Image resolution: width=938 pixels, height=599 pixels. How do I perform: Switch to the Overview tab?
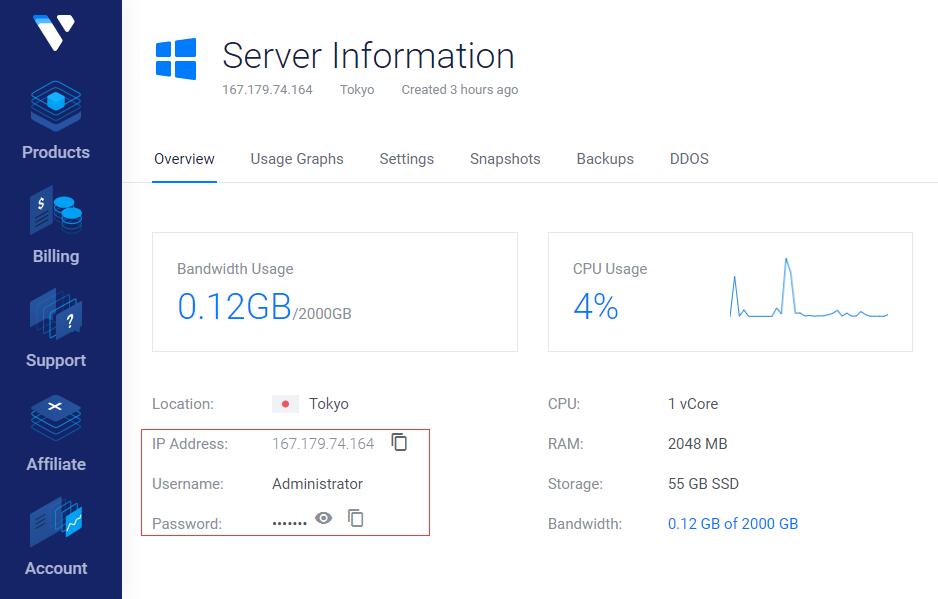click(x=184, y=159)
